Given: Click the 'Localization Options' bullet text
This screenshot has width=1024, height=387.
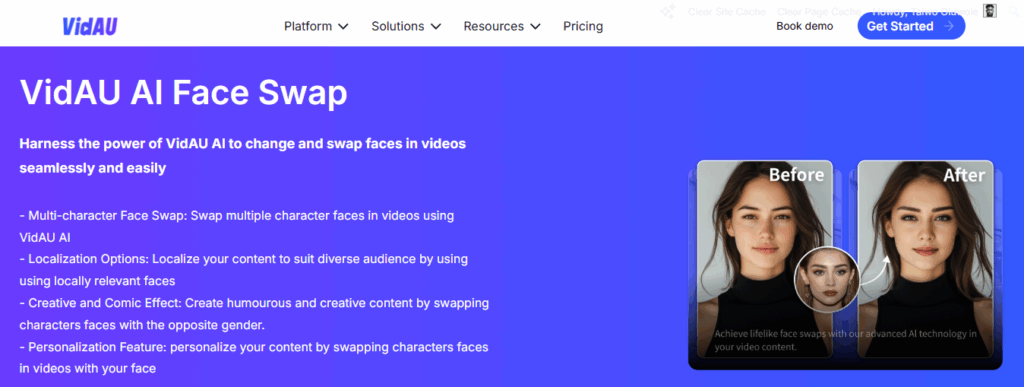Looking at the screenshot, I should [244, 270].
